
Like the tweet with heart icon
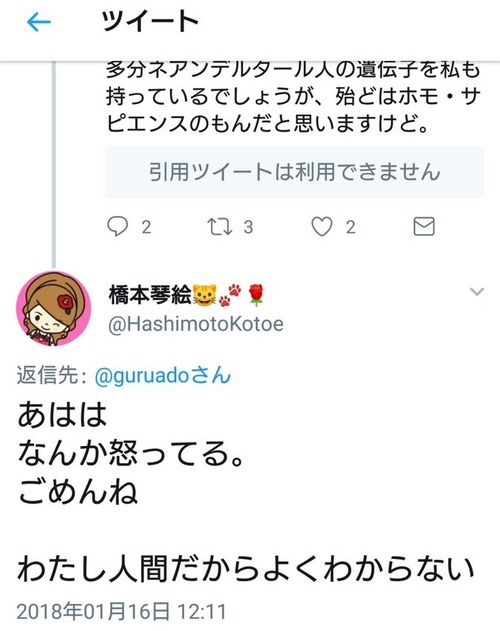(x=322, y=227)
